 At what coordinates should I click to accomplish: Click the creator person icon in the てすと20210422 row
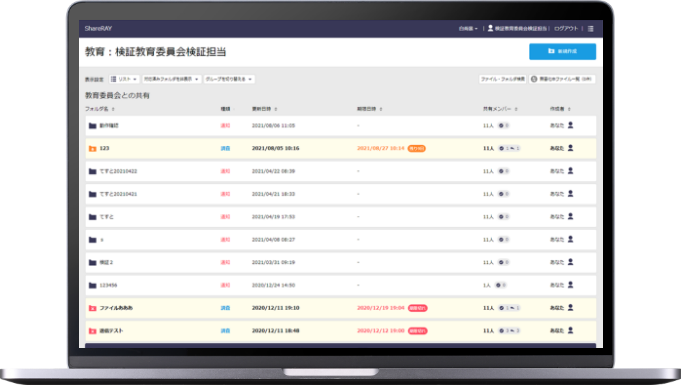coord(571,171)
